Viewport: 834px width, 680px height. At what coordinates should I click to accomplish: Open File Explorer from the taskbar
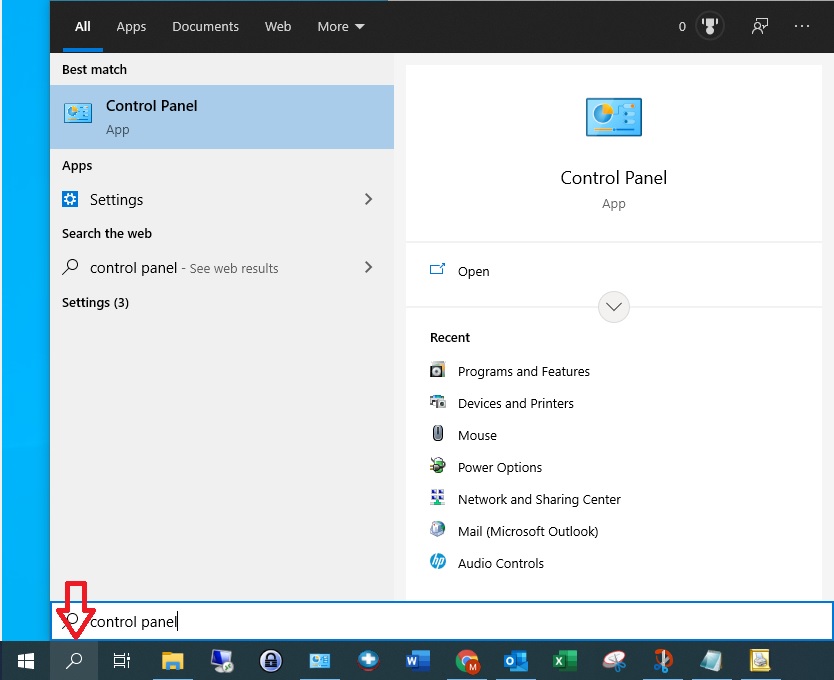(x=172, y=661)
